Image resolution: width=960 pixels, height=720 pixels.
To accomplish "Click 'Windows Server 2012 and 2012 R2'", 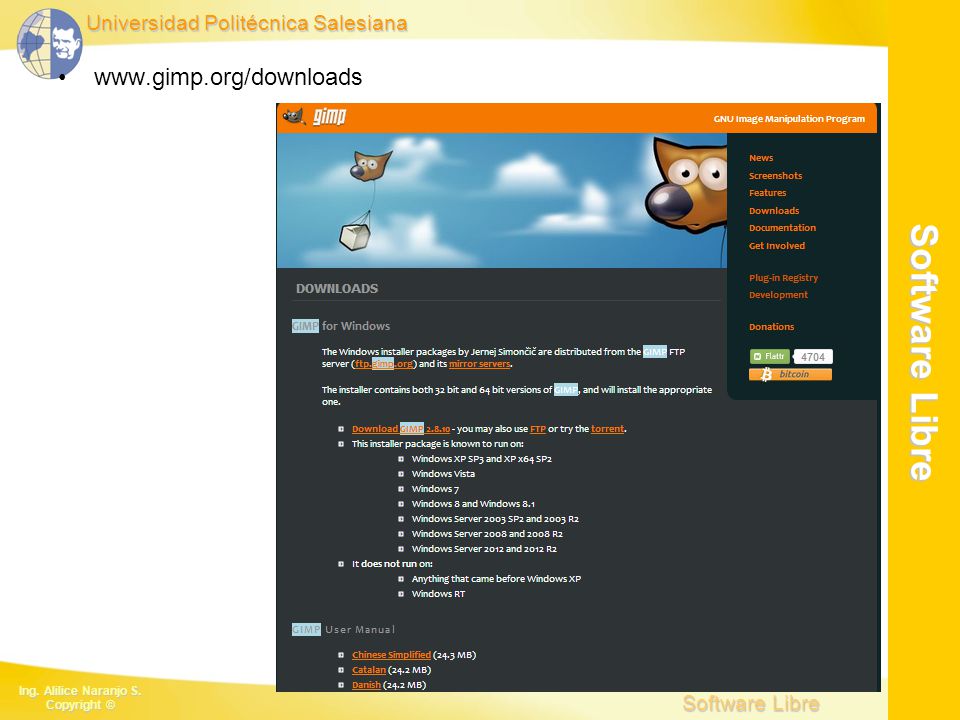I will pyautogui.click(x=484, y=549).
